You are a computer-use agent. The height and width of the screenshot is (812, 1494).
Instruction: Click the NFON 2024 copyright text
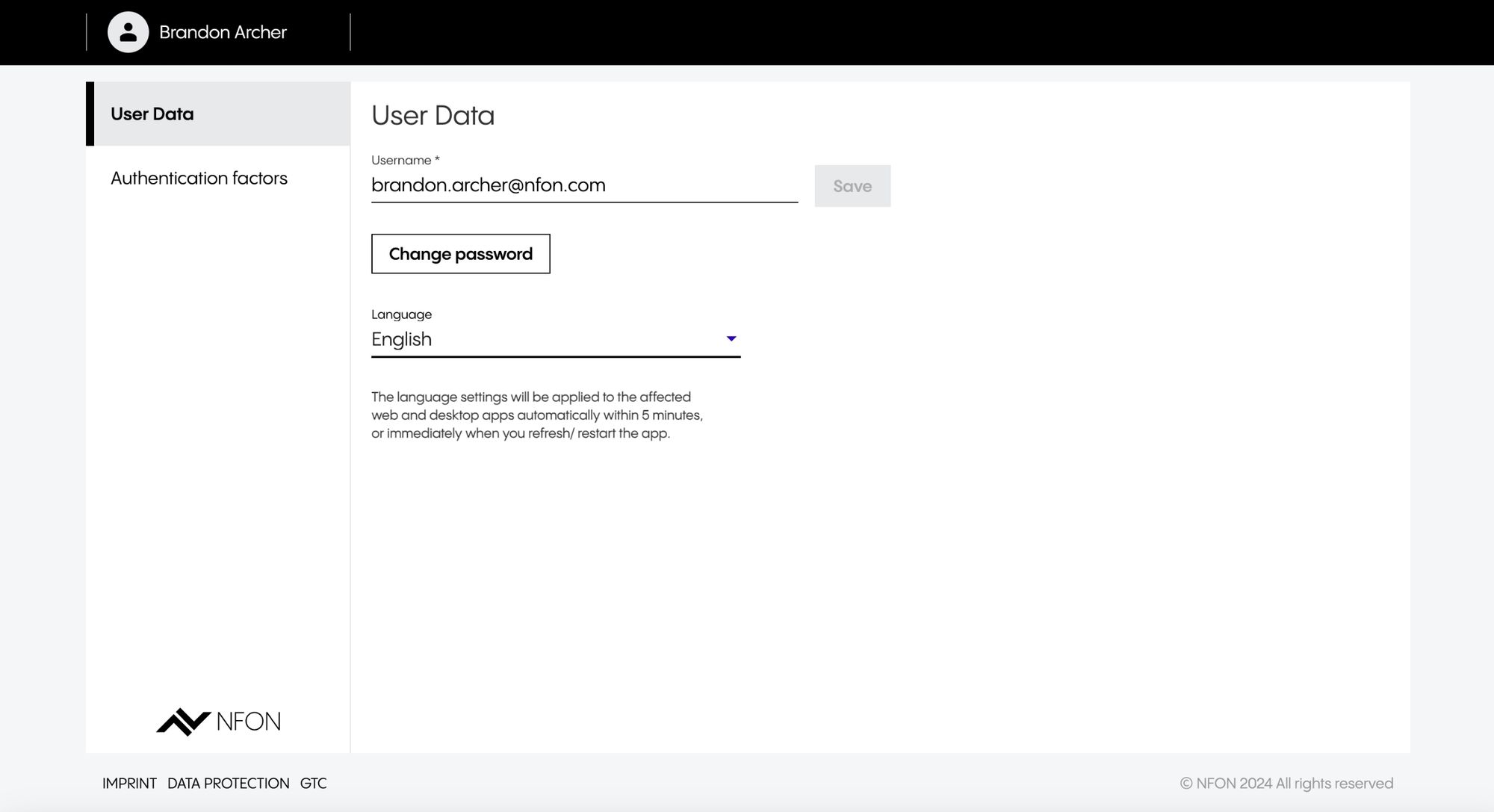pos(1286,783)
